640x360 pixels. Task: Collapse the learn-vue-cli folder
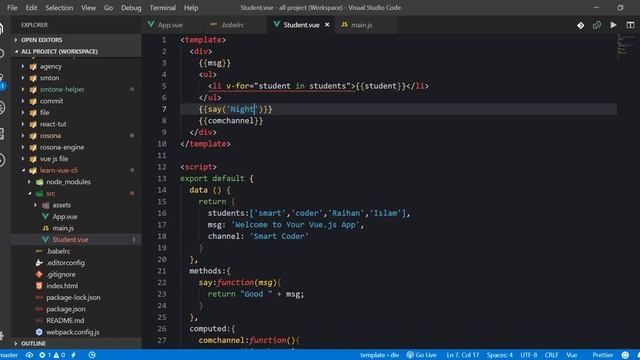click(59, 170)
